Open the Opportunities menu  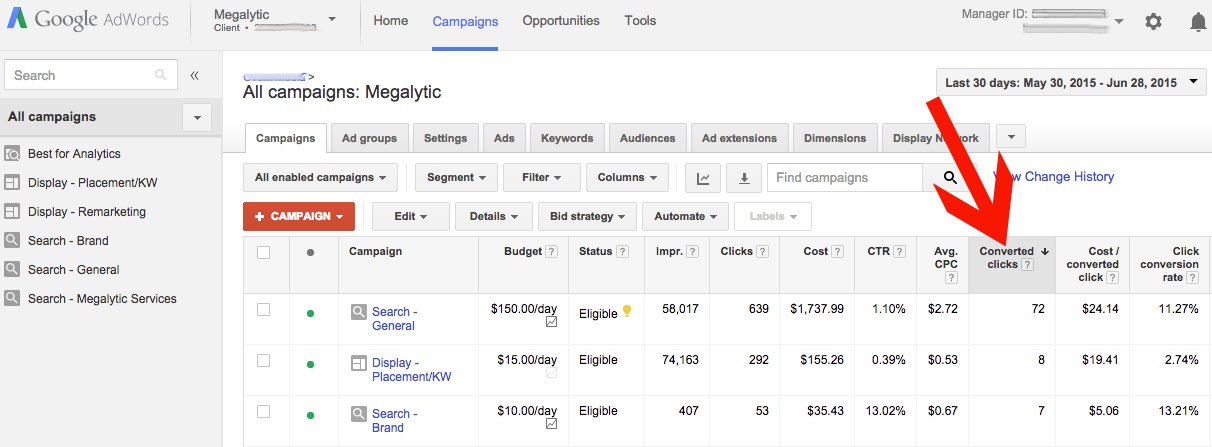(561, 21)
